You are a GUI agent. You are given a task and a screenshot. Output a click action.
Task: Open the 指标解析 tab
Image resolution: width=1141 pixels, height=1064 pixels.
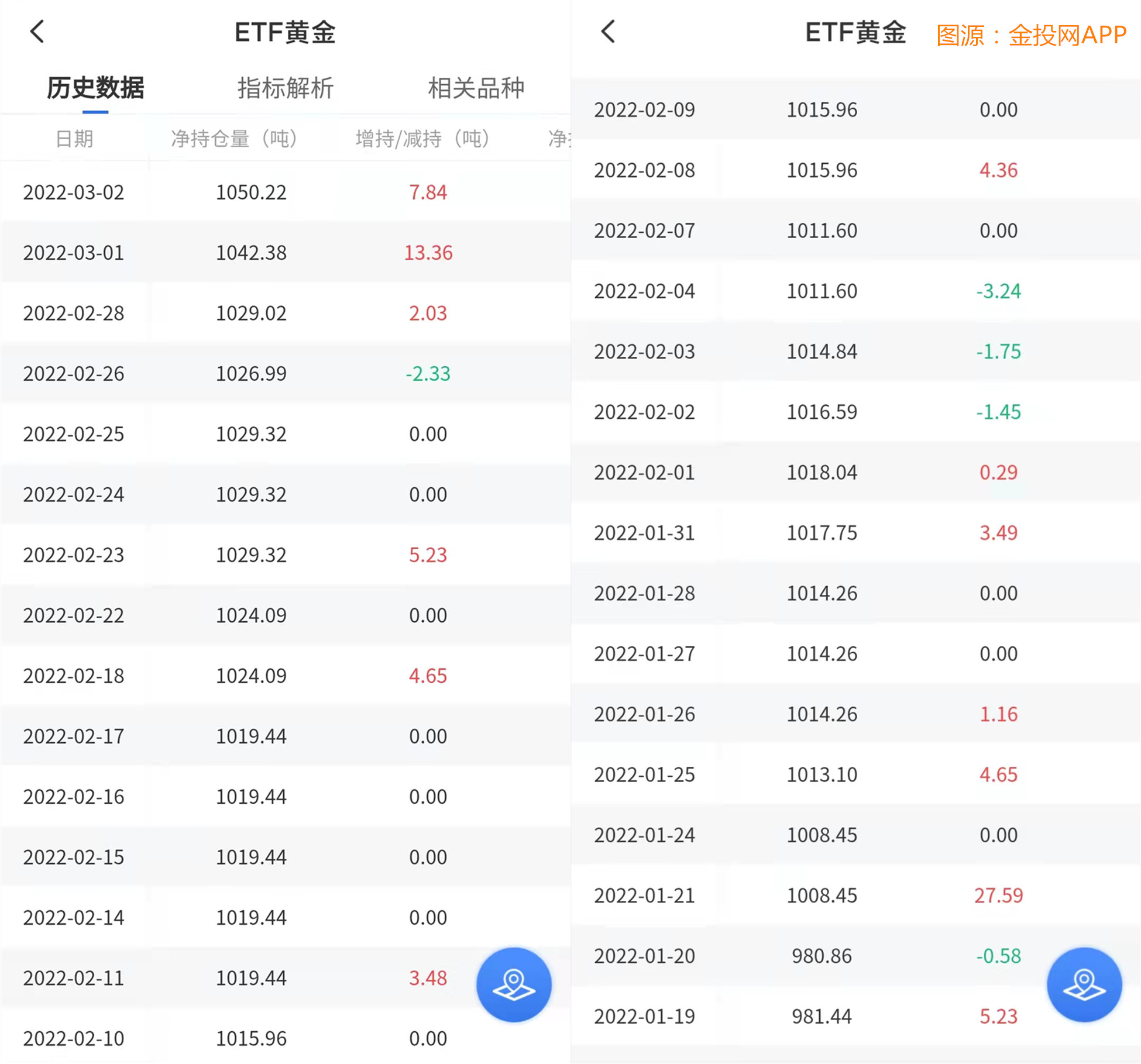286,88
